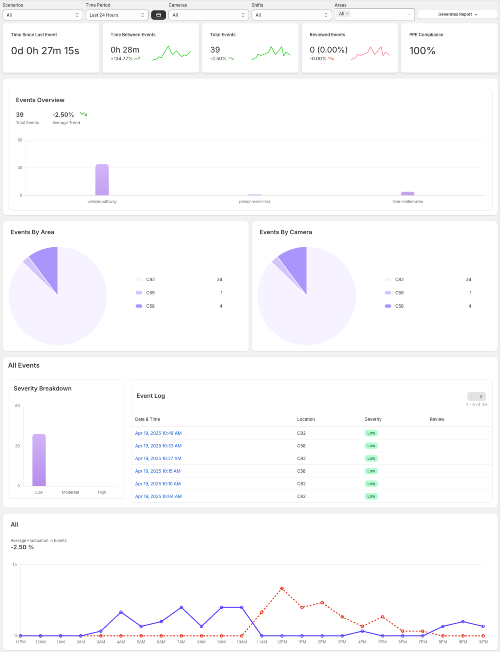Open the Apr 19 10:15 AM event

coord(158,471)
